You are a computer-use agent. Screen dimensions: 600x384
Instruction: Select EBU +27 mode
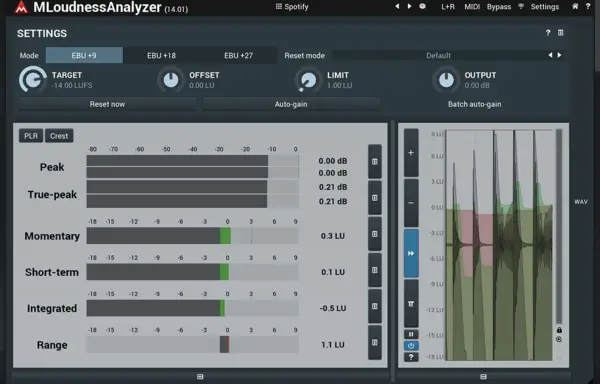pyautogui.click(x=238, y=55)
